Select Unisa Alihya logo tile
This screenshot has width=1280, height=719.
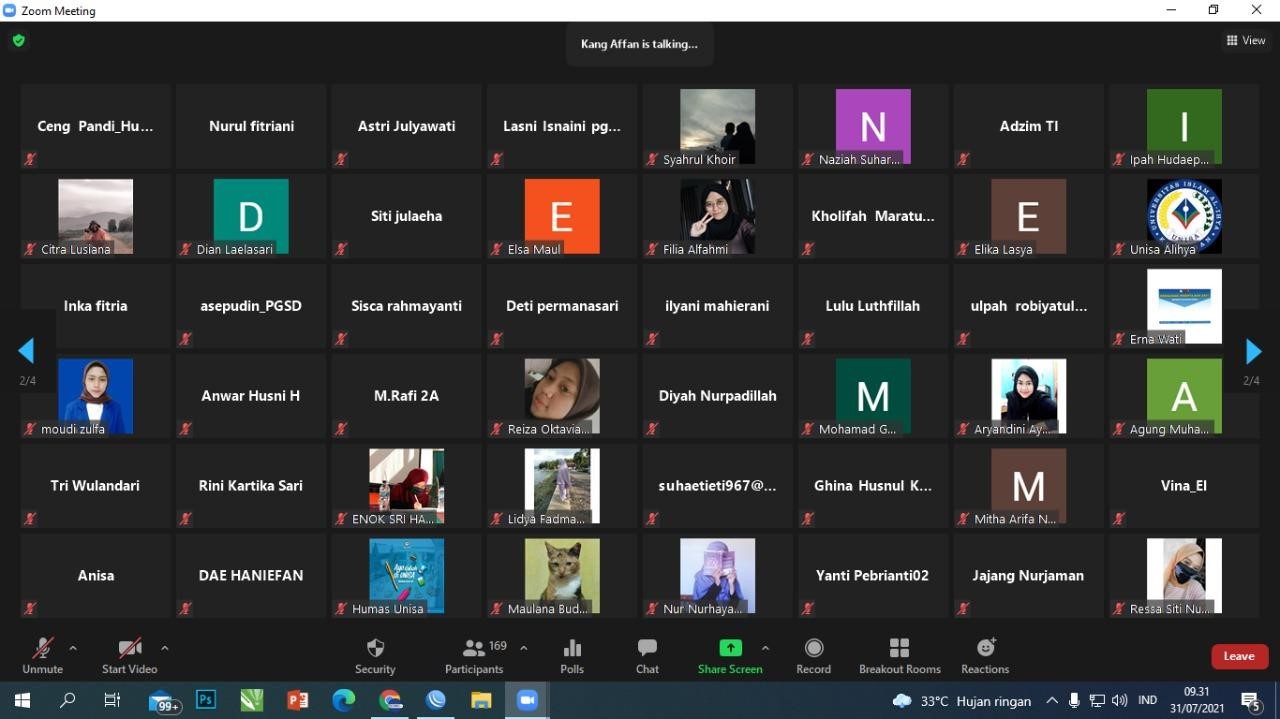1184,216
